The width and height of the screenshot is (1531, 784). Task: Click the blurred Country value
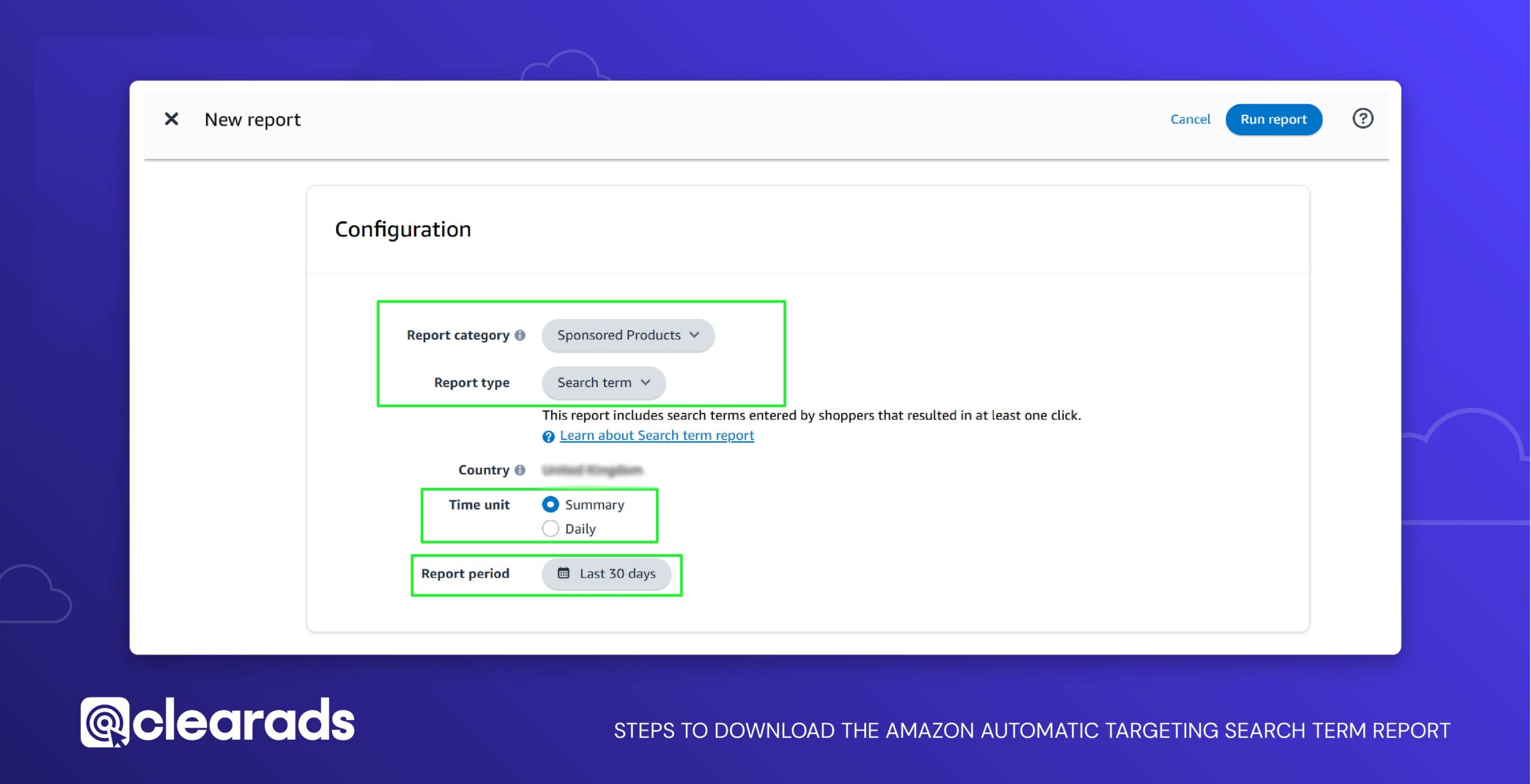[592, 469]
